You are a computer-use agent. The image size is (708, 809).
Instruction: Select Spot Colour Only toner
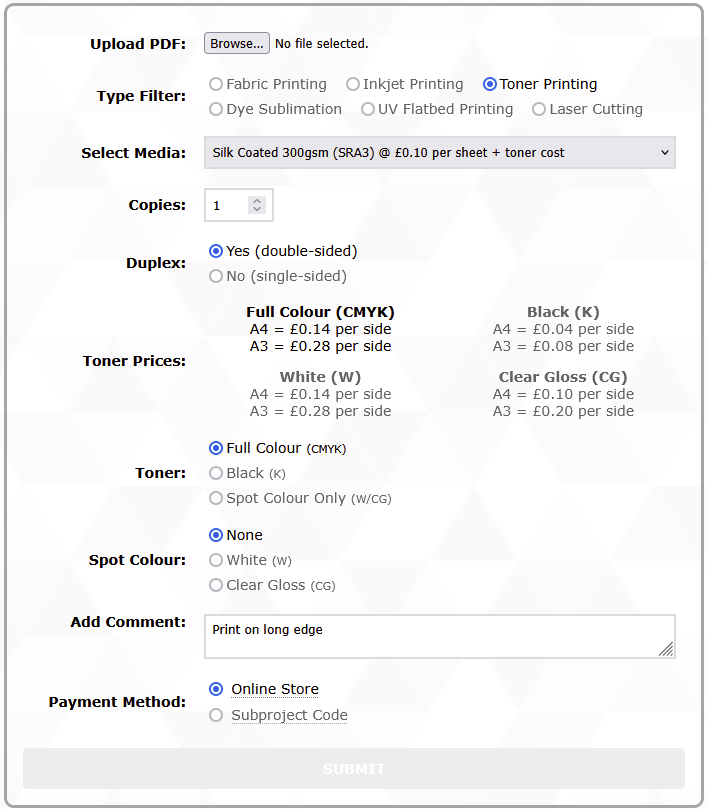(216, 498)
